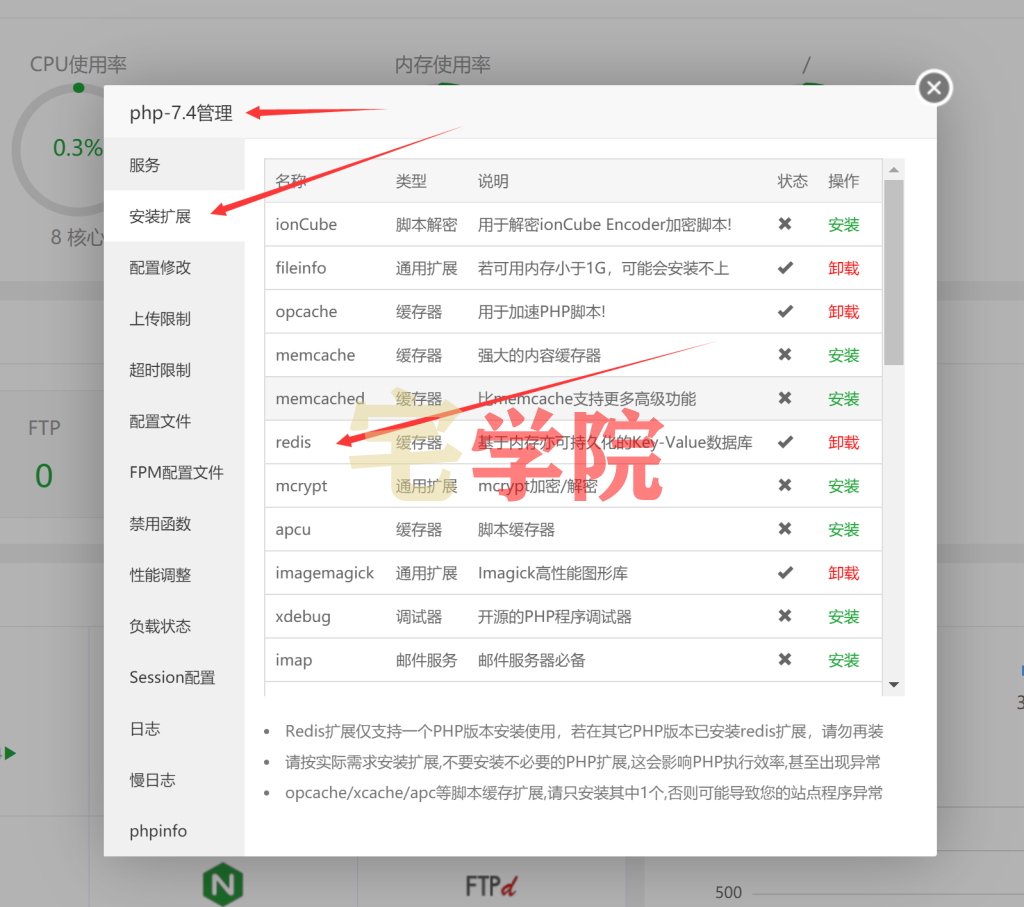1024x907 pixels.
Task: Click the Nginx logo in background panel
Action: [223, 883]
